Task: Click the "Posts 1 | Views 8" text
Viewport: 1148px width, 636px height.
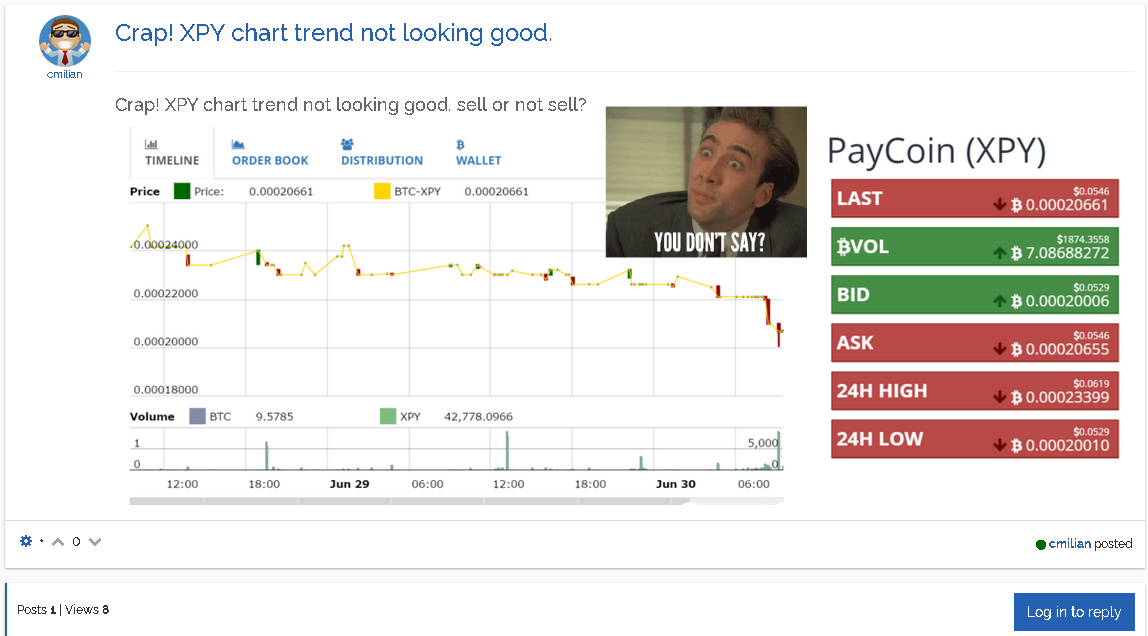Action: 63,610
